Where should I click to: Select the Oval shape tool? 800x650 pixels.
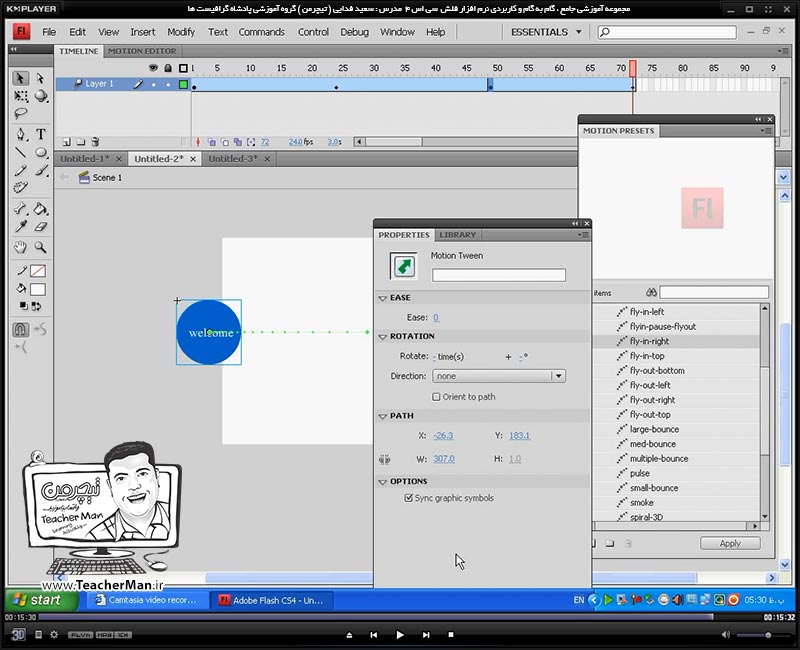pos(41,152)
